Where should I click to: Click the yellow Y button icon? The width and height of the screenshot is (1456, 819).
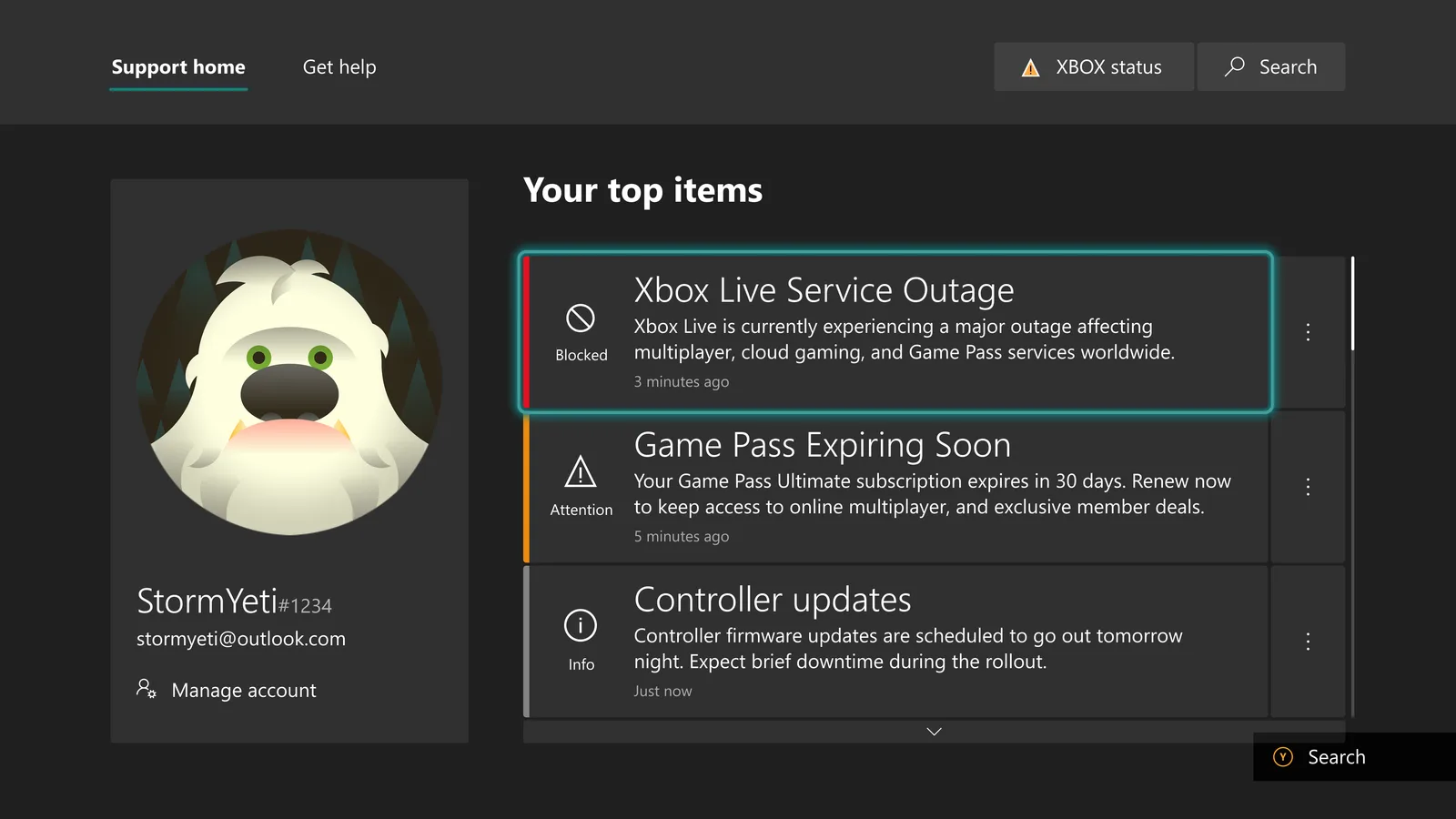point(1283,757)
